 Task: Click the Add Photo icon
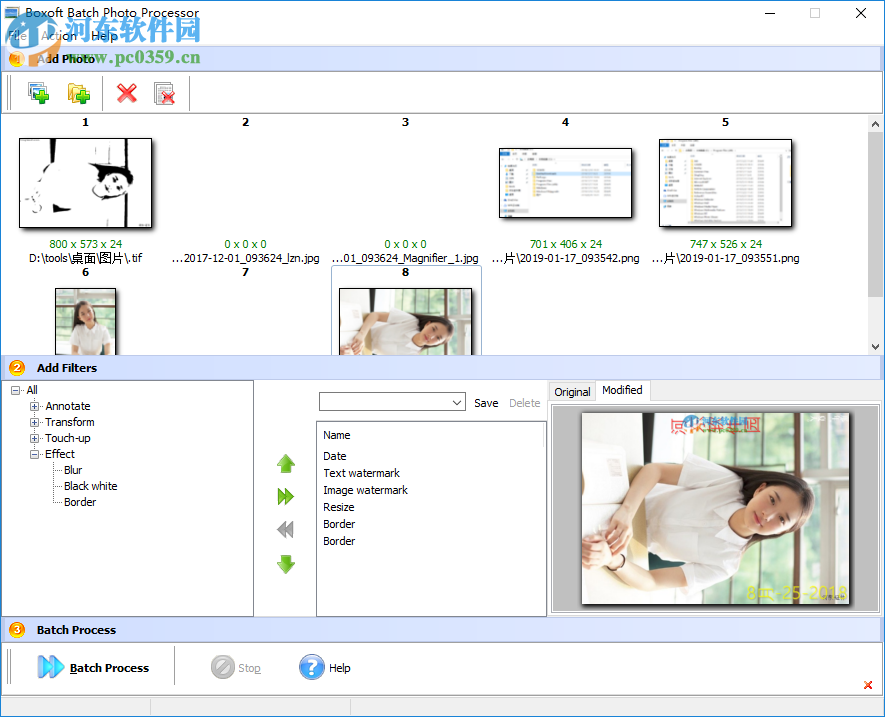[x=38, y=92]
